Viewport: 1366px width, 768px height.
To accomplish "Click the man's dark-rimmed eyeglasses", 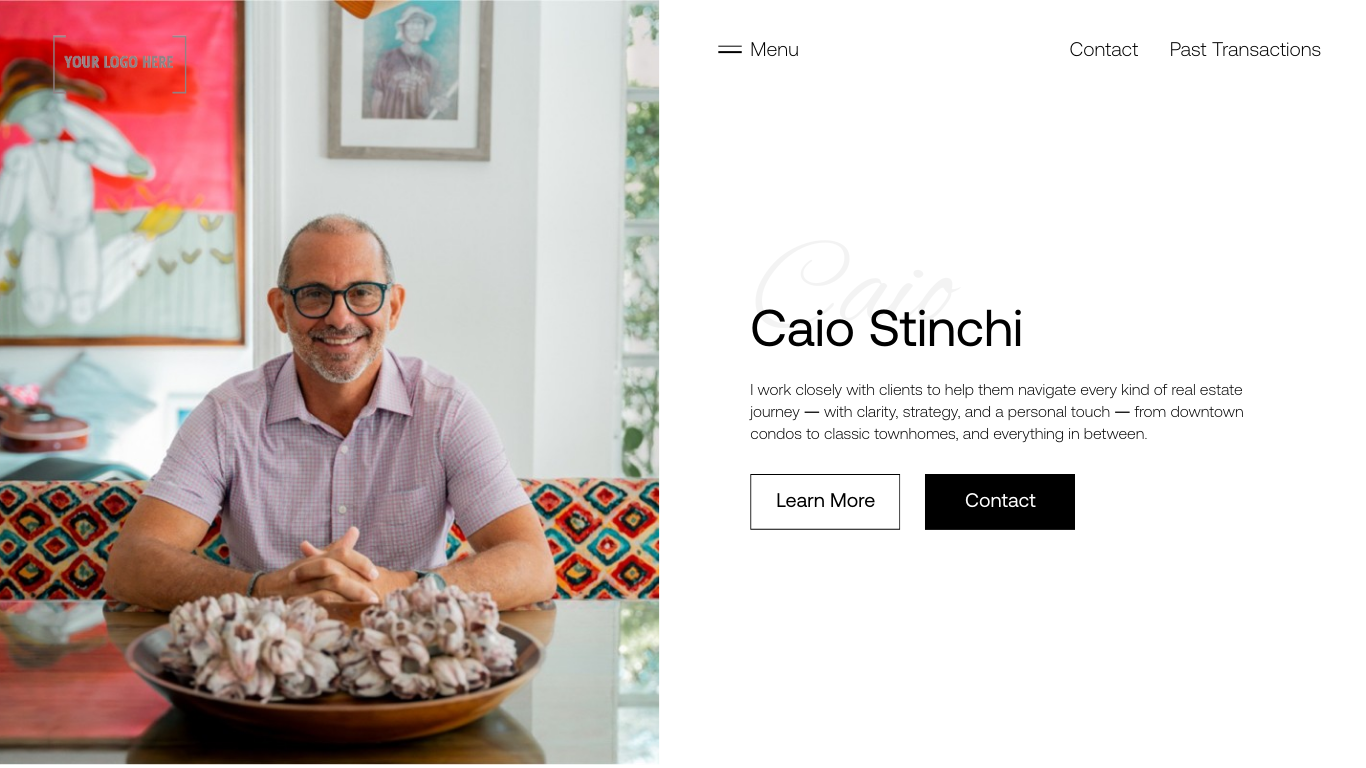I will pos(335,298).
